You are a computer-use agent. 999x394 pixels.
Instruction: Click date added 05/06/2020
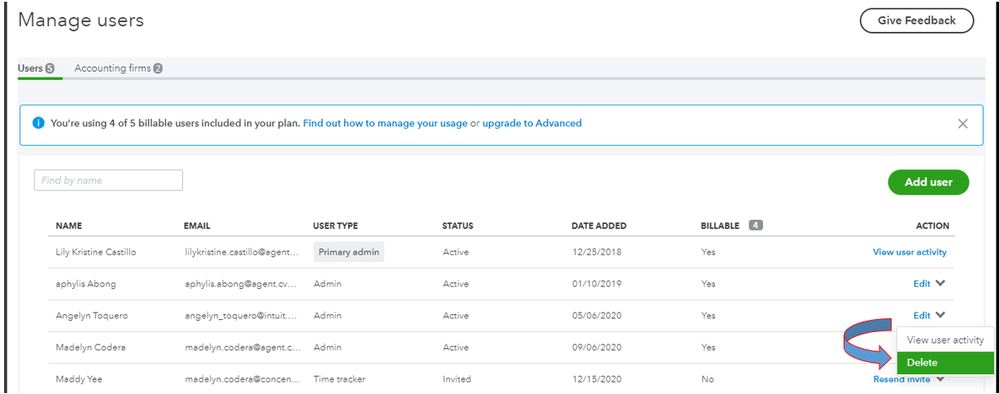click(596, 315)
